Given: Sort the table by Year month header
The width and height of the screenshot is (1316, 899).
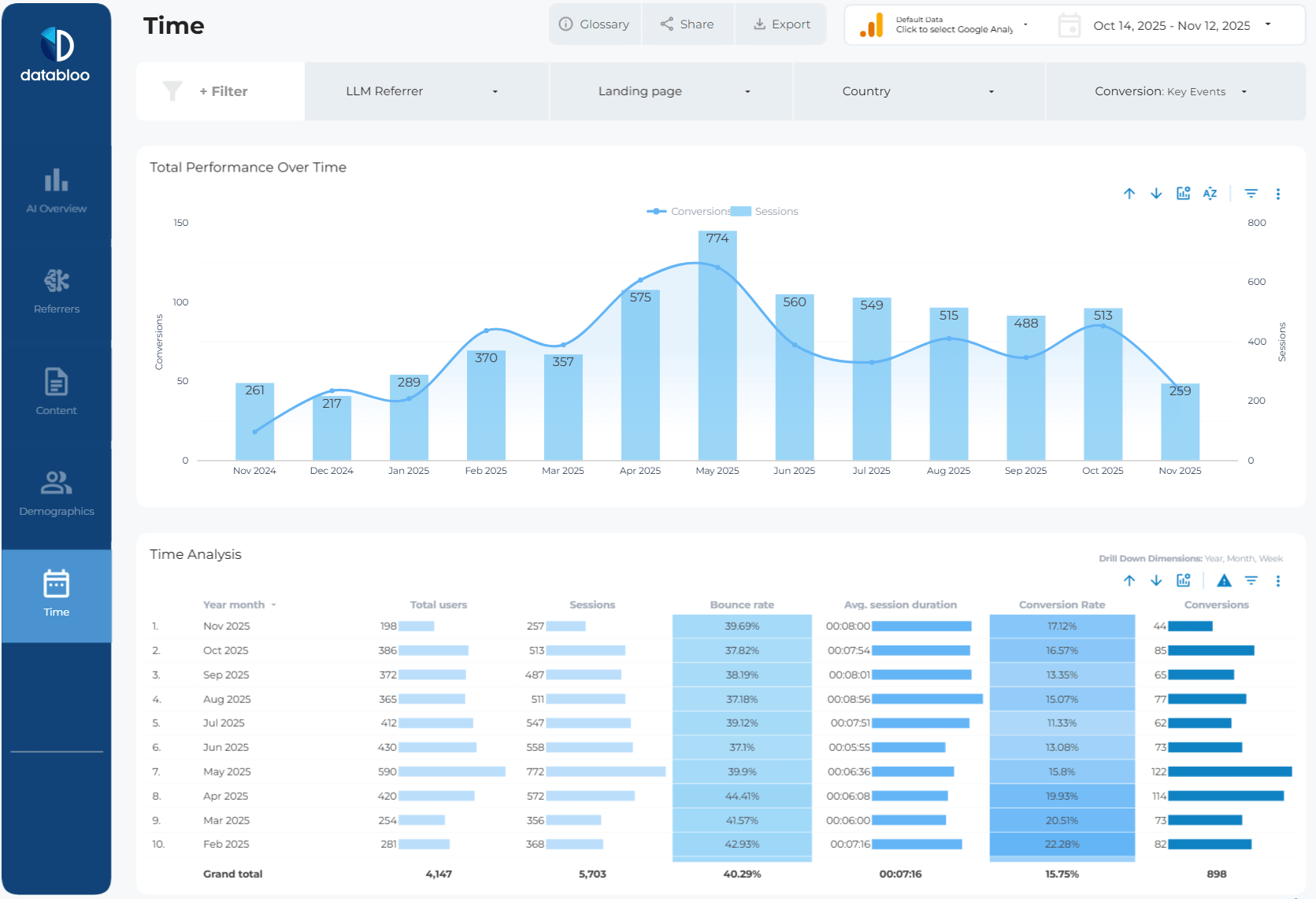Looking at the screenshot, I should pos(234,605).
